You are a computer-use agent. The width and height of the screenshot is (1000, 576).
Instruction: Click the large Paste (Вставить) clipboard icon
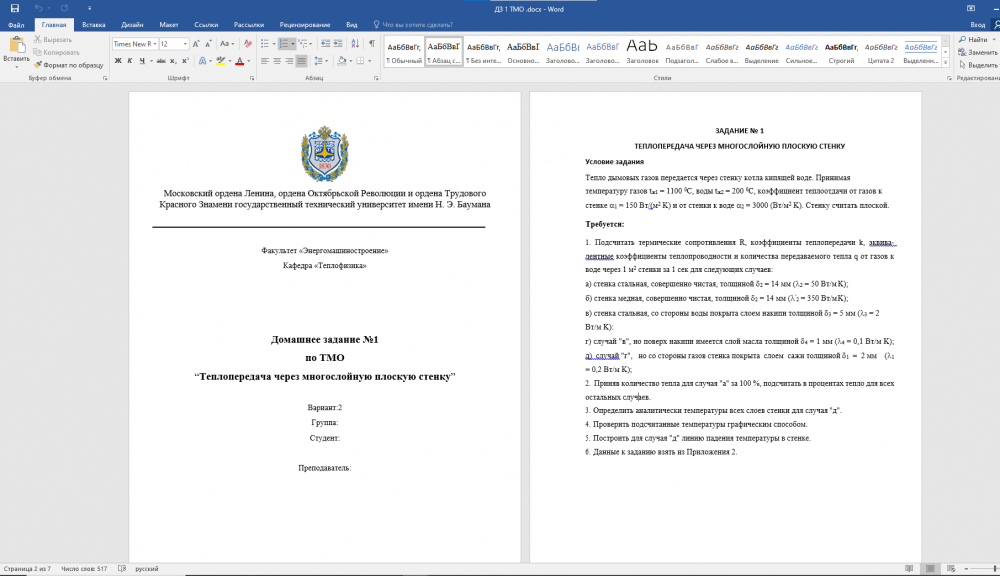(16, 45)
